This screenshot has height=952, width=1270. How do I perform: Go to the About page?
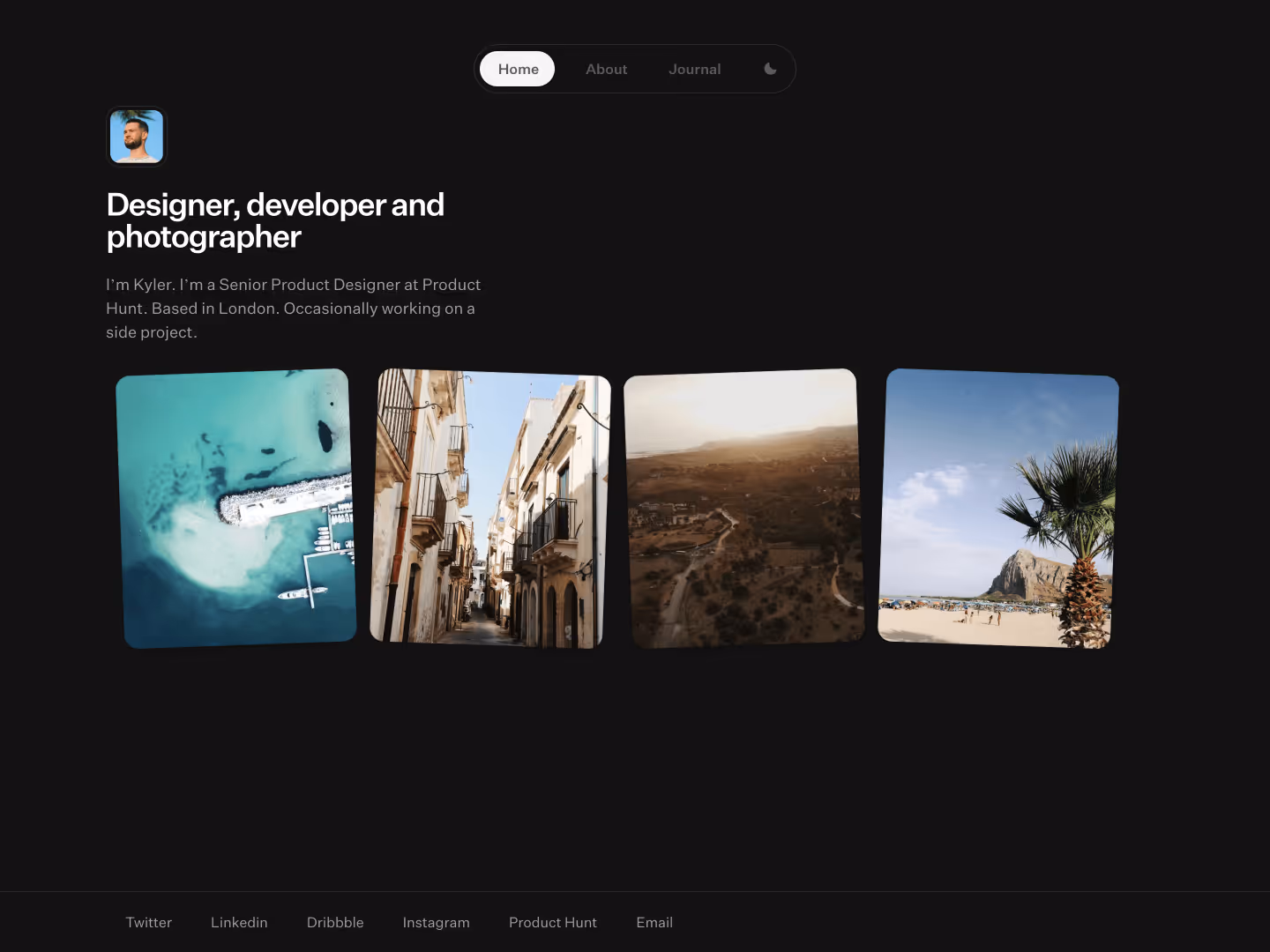tap(607, 69)
